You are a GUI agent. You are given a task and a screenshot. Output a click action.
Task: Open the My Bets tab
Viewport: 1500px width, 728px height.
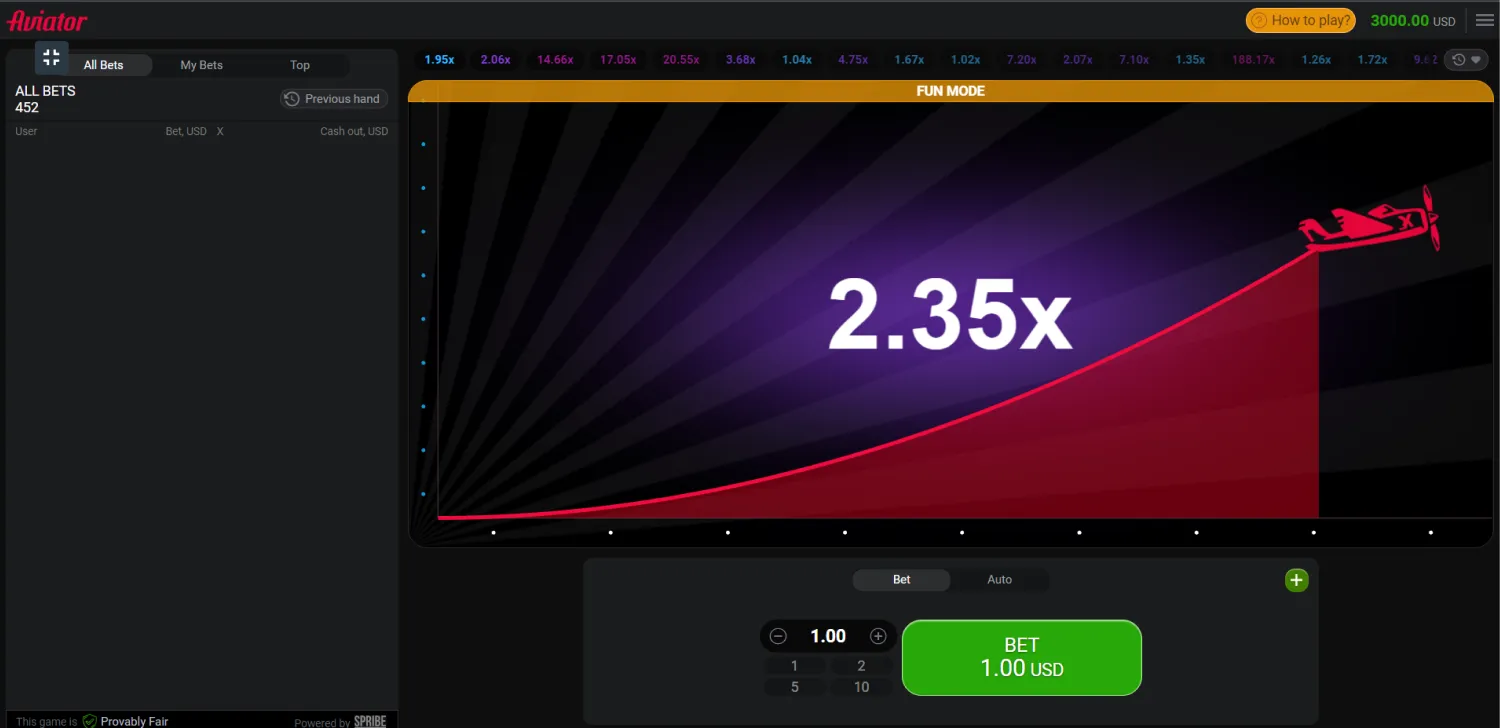click(x=201, y=65)
